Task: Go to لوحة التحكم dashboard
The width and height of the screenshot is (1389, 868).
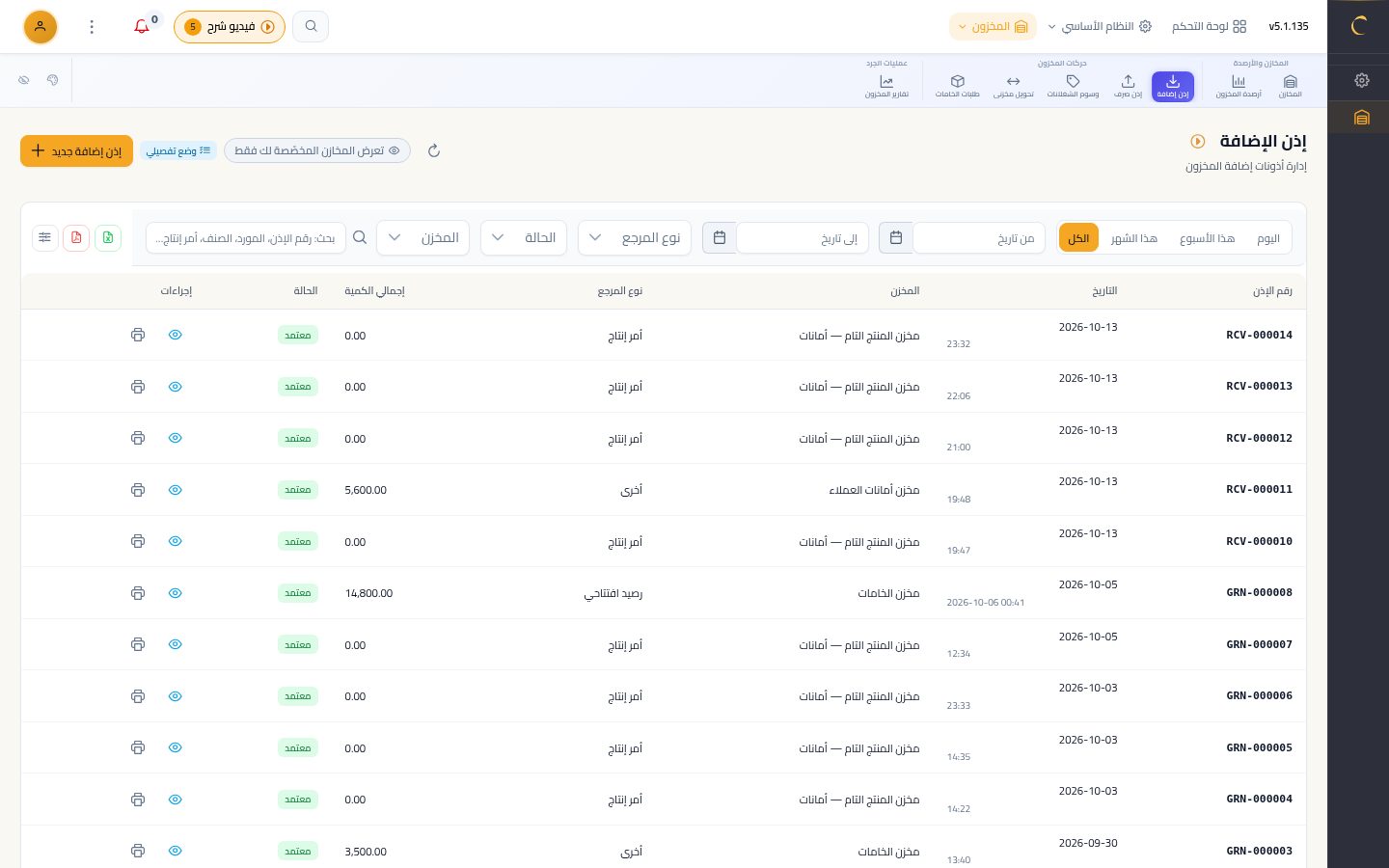Action: tap(1210, 26)
